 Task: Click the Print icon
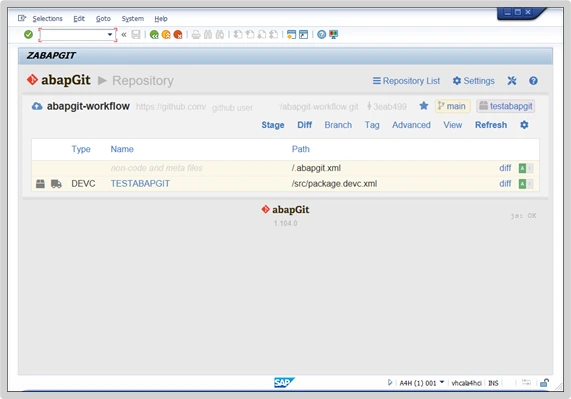(196, 35)
